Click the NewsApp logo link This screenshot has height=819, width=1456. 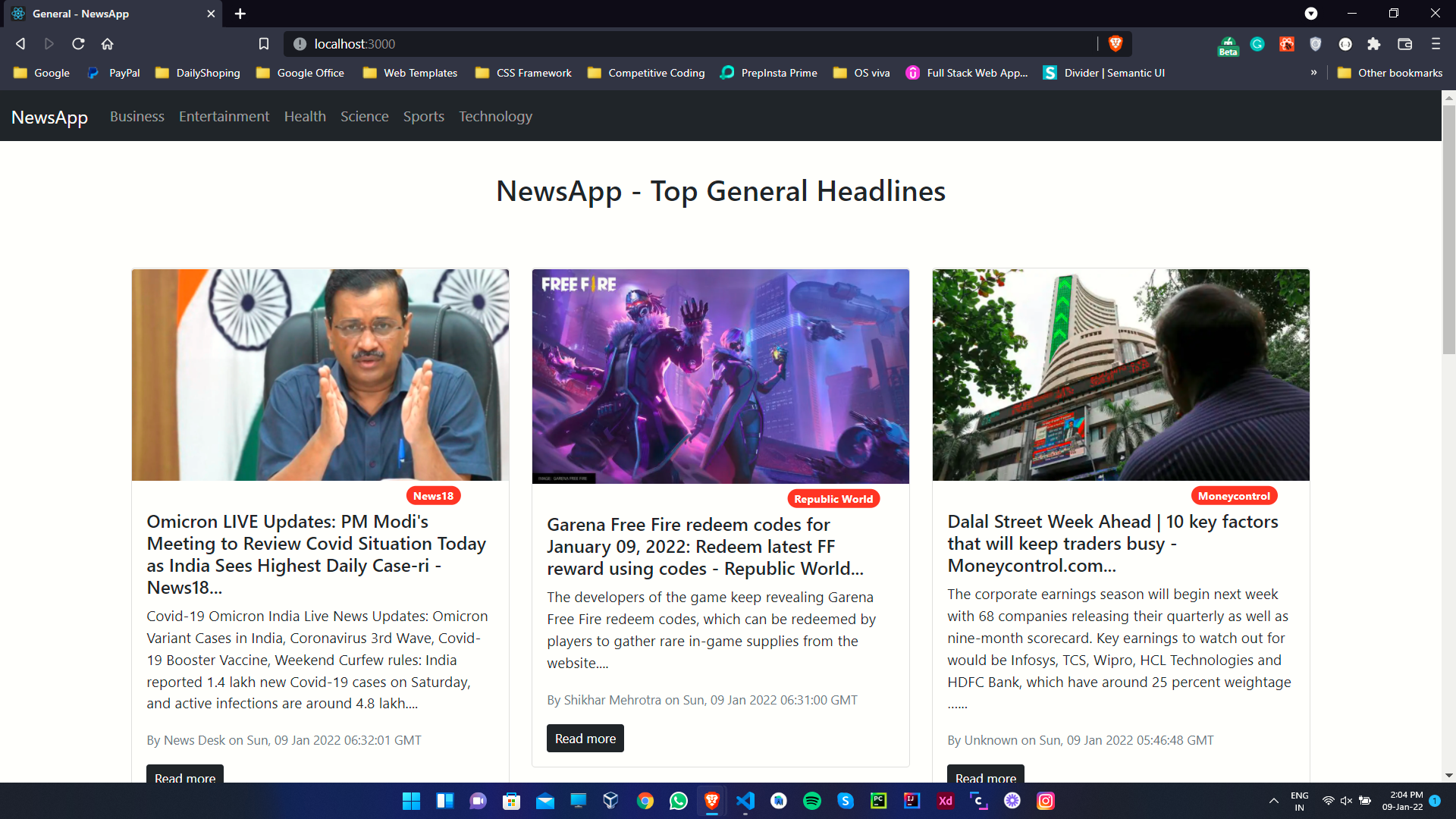click(x=49, y=117)
